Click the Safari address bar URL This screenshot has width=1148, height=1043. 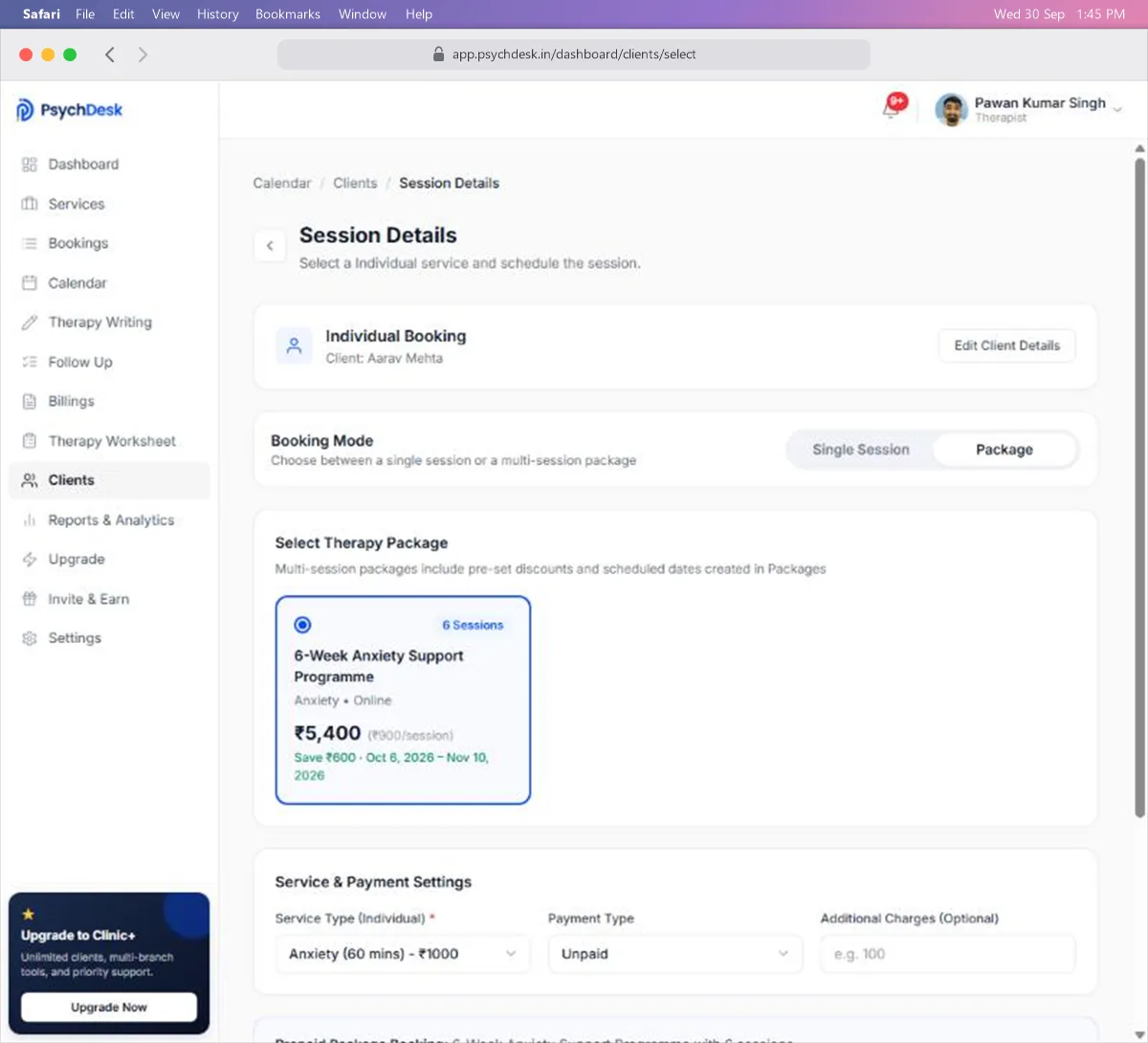coord(574,55)
